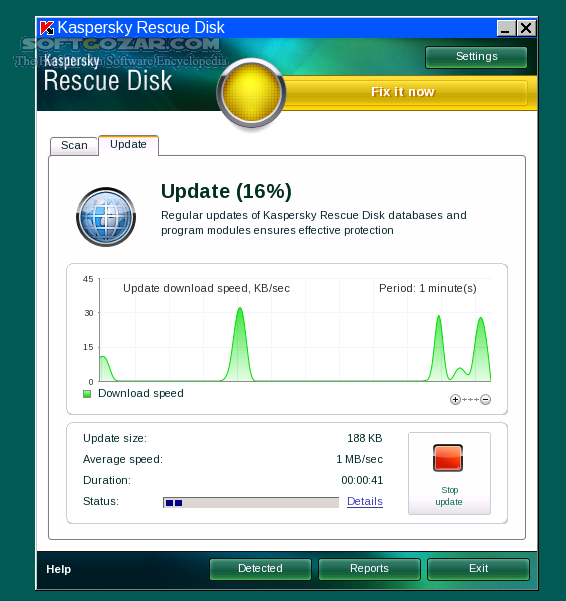Click the 'Average speed:' label

tap(123, 459)
